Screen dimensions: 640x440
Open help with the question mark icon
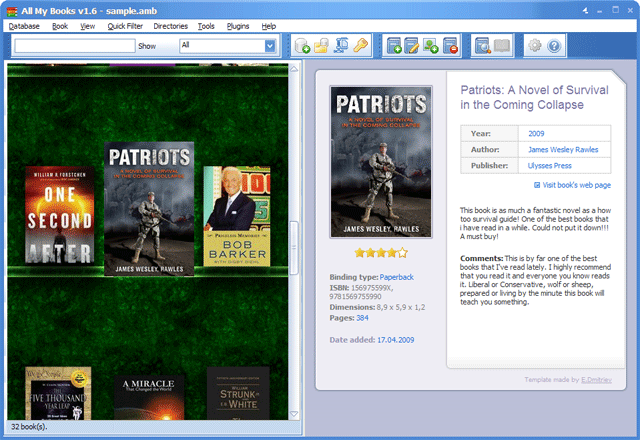[554, 46]
